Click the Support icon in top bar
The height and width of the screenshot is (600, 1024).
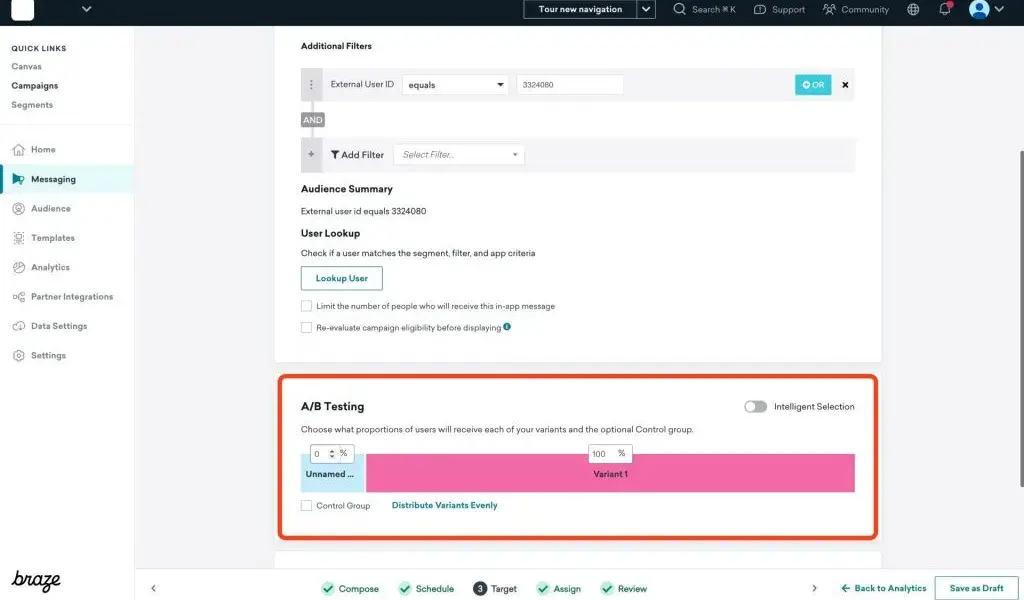click(760, 10)
